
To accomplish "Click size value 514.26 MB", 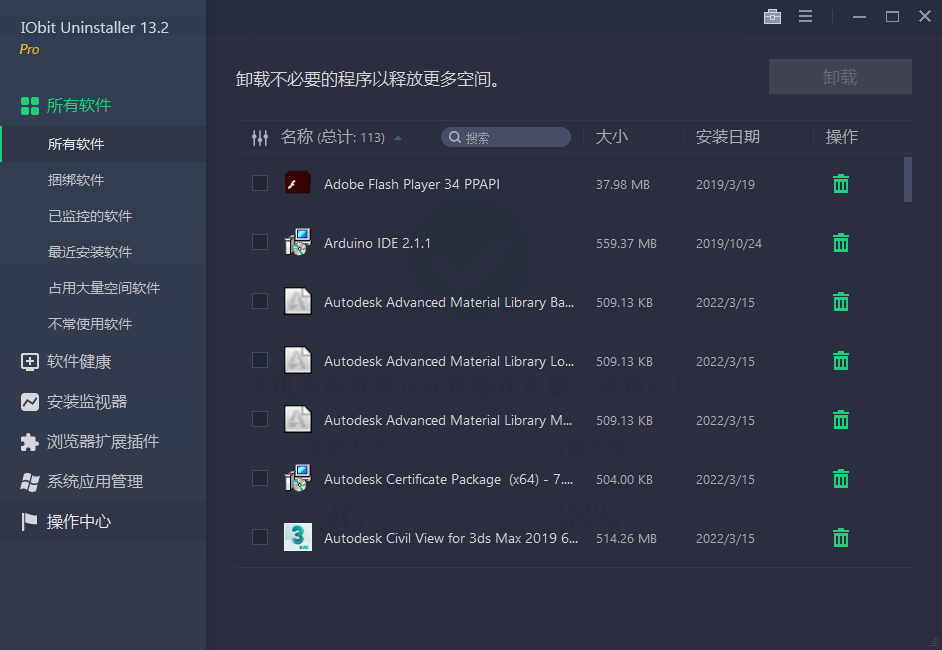I will (x=626, y=539).
